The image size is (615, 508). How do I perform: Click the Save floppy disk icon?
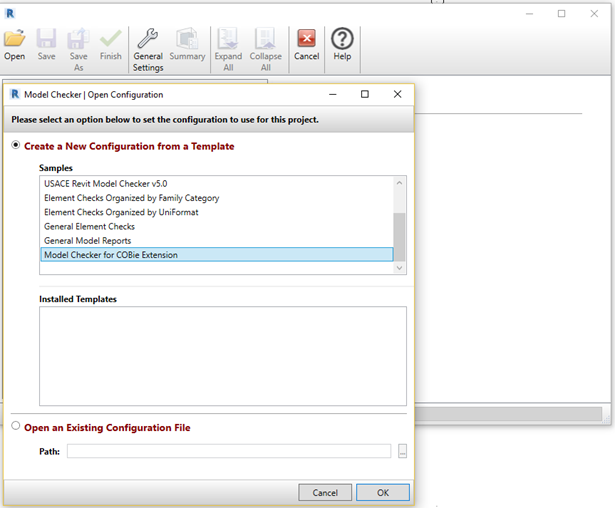pos(46,38)
